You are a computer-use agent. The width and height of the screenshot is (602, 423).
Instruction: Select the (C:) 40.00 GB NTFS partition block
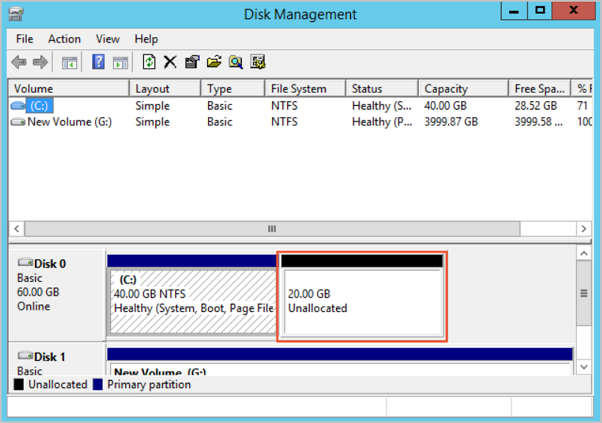(x=192, y=294)
